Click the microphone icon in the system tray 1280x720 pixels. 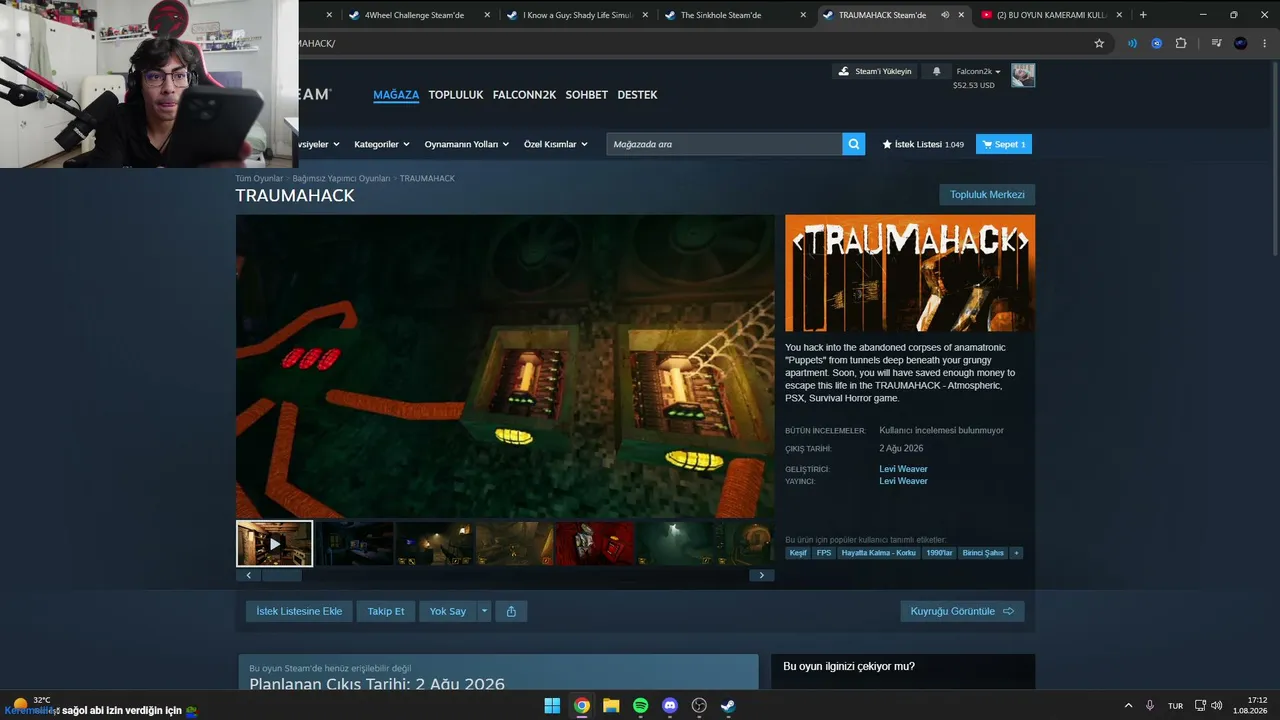point(1150,706)
